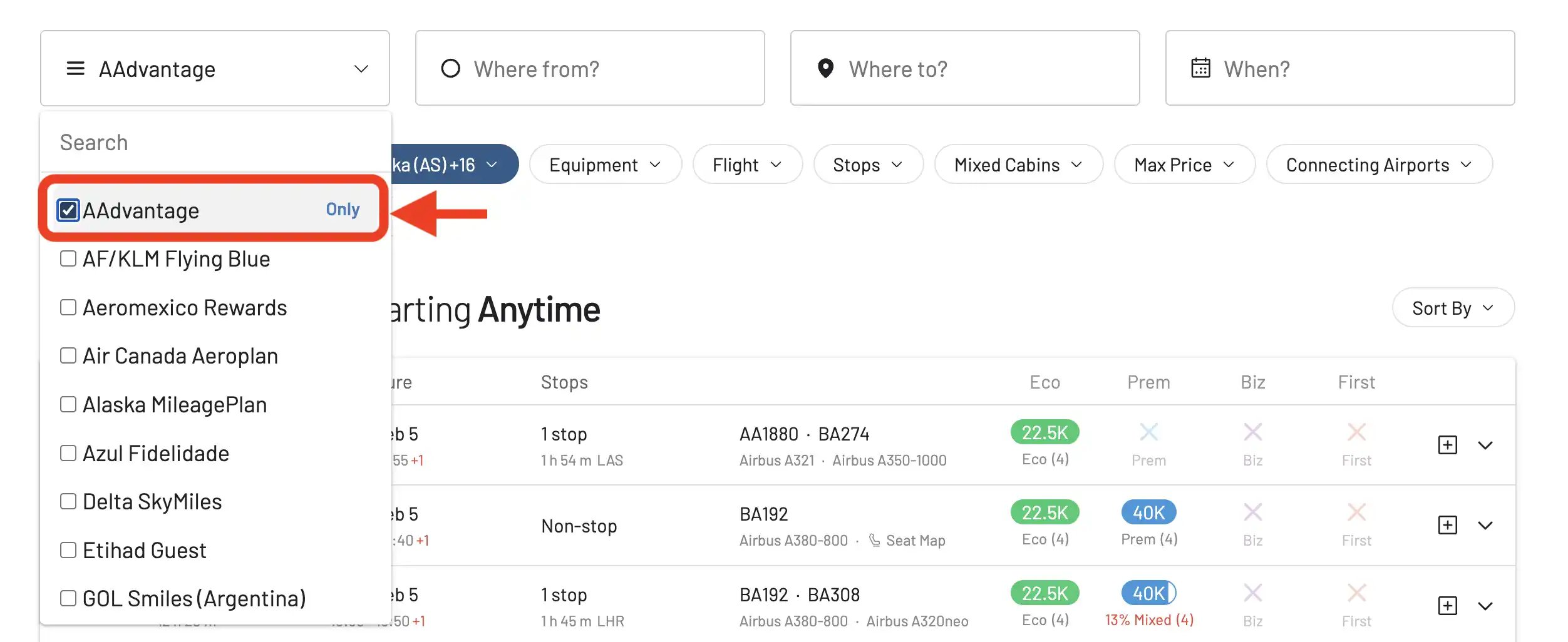Click the Eco column header

(x=1044, y=382)
